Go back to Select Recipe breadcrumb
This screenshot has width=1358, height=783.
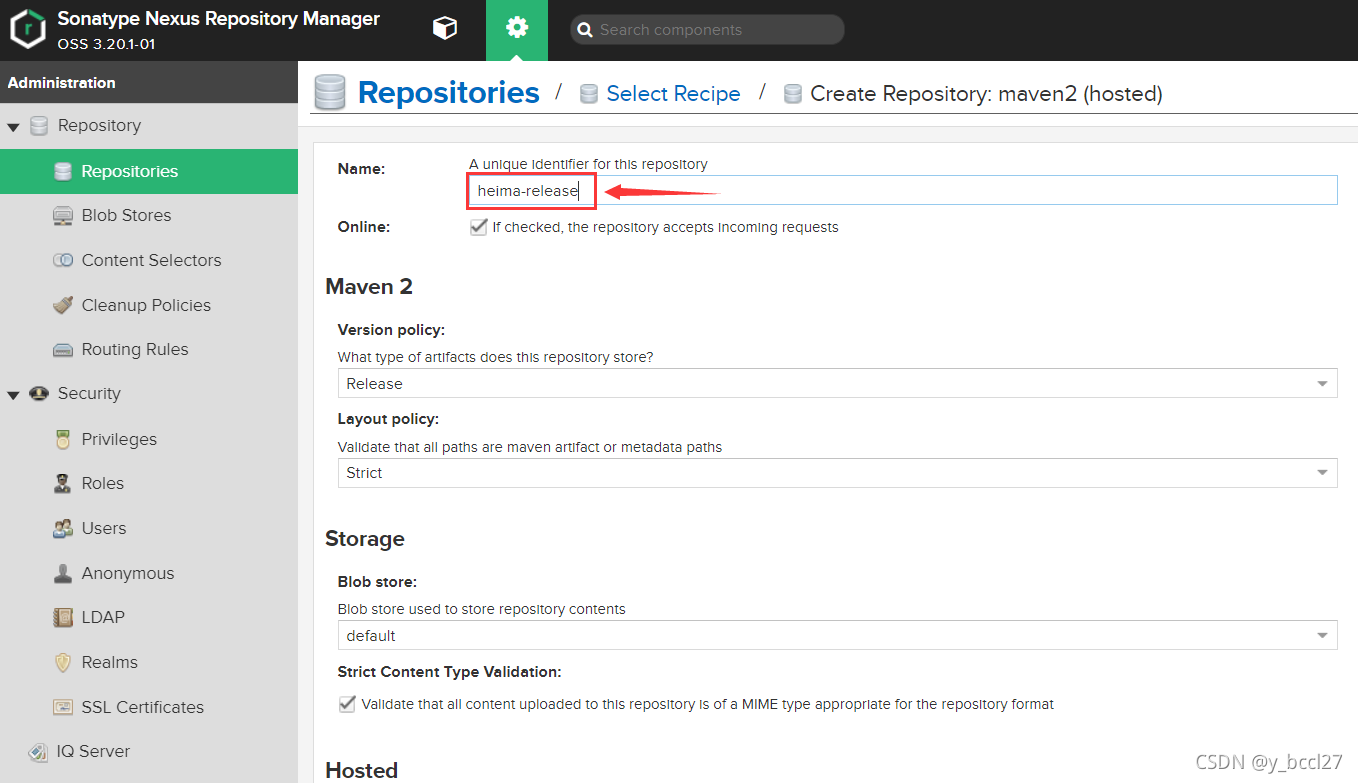pos(674,94)
